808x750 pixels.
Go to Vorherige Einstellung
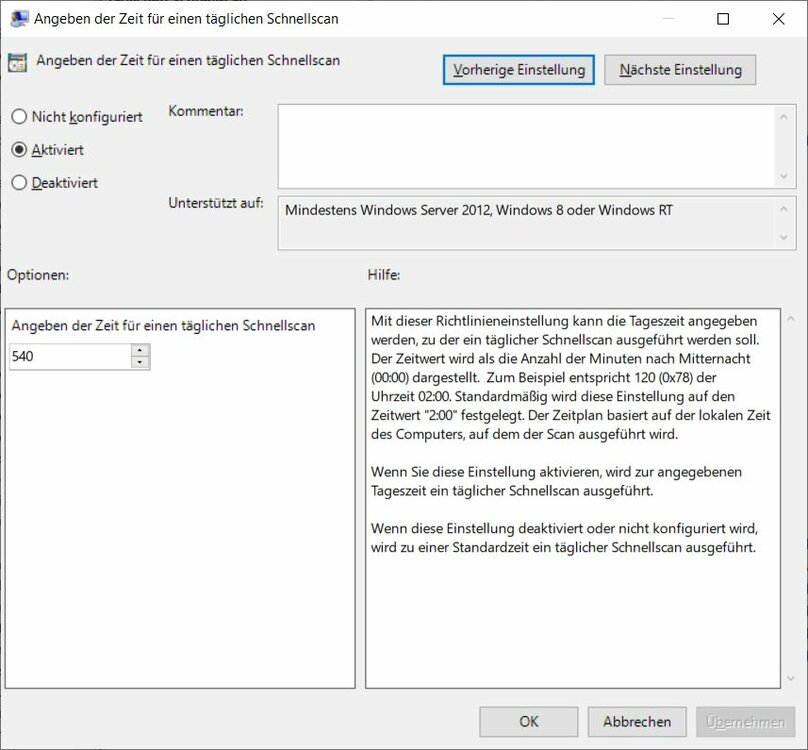click(519, 70)
